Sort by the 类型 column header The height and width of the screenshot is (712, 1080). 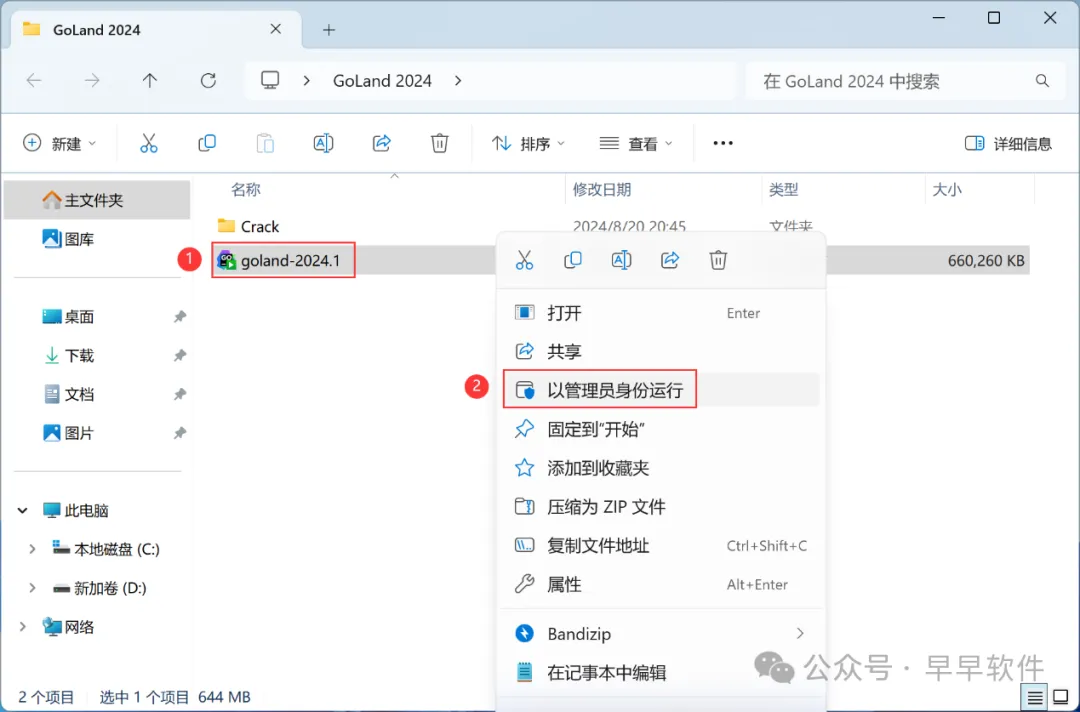(784, 189)
